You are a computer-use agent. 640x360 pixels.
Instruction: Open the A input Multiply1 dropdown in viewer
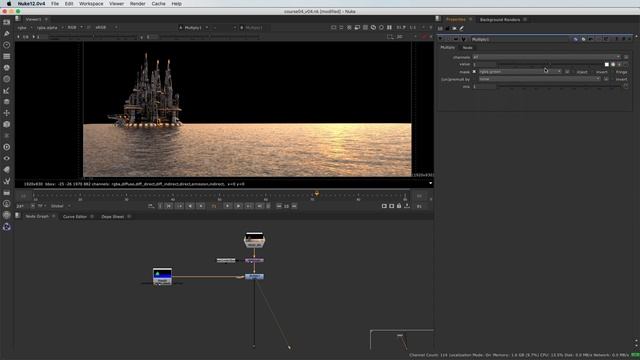click(193, 28)
